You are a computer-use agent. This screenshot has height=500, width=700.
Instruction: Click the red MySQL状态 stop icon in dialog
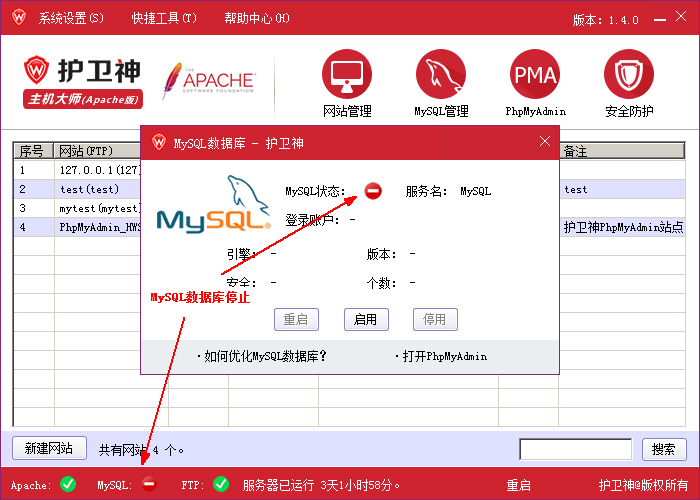pyautogui.click(x=373, y=190)
